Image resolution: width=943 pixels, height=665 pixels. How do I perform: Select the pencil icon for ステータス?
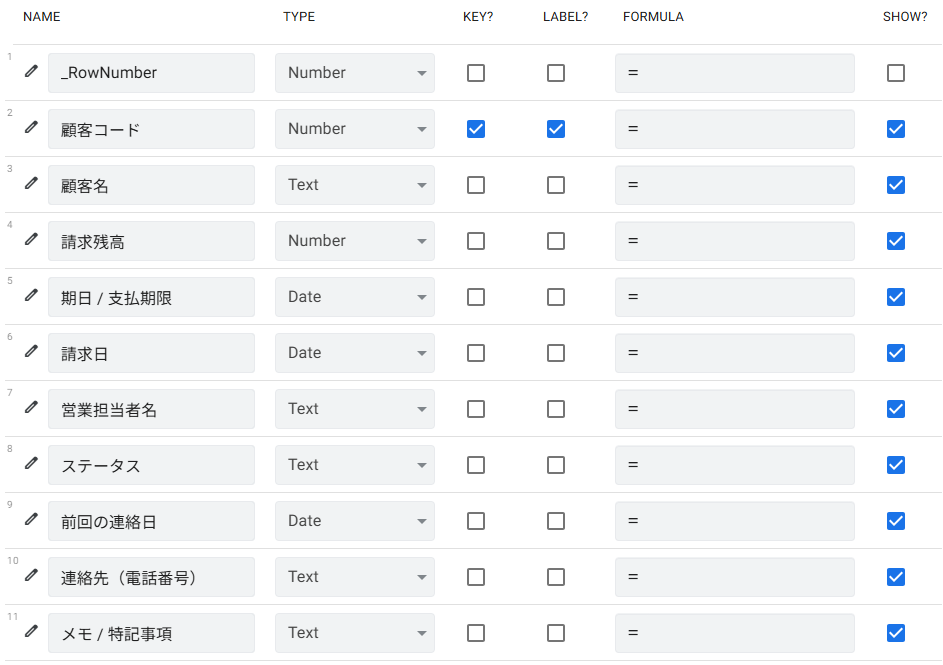30,463
